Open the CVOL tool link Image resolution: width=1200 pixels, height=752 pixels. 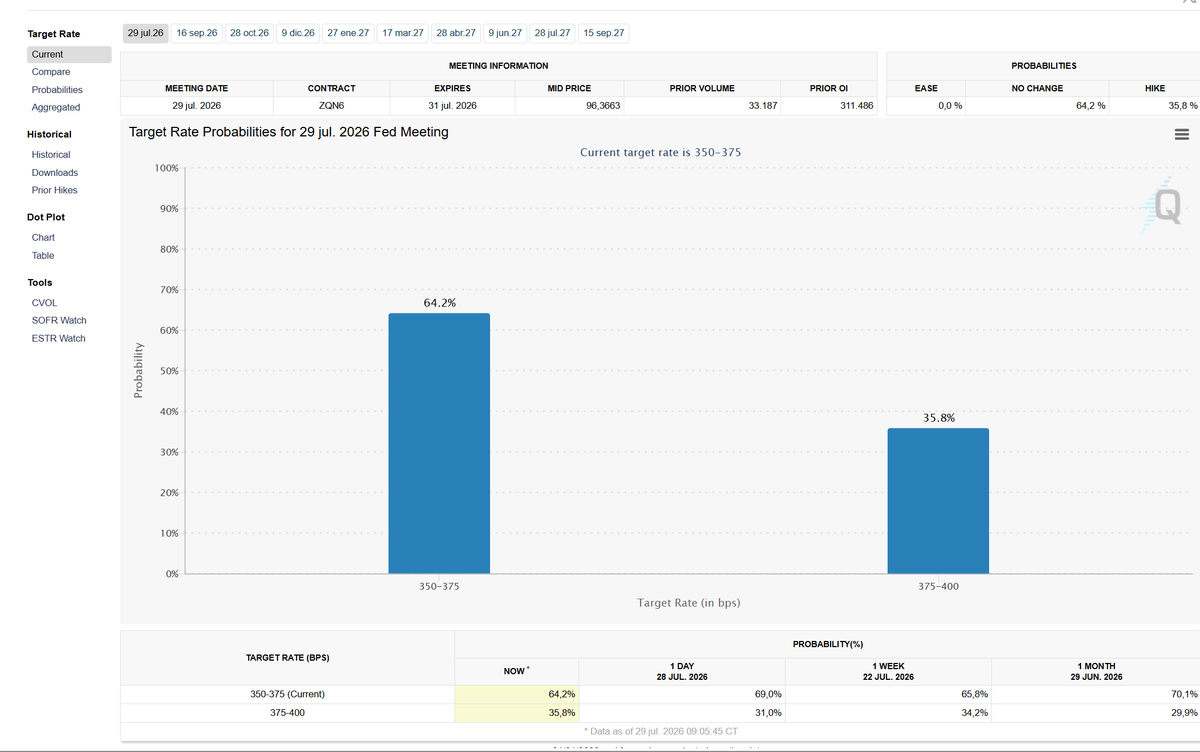[x=44, y=303]
